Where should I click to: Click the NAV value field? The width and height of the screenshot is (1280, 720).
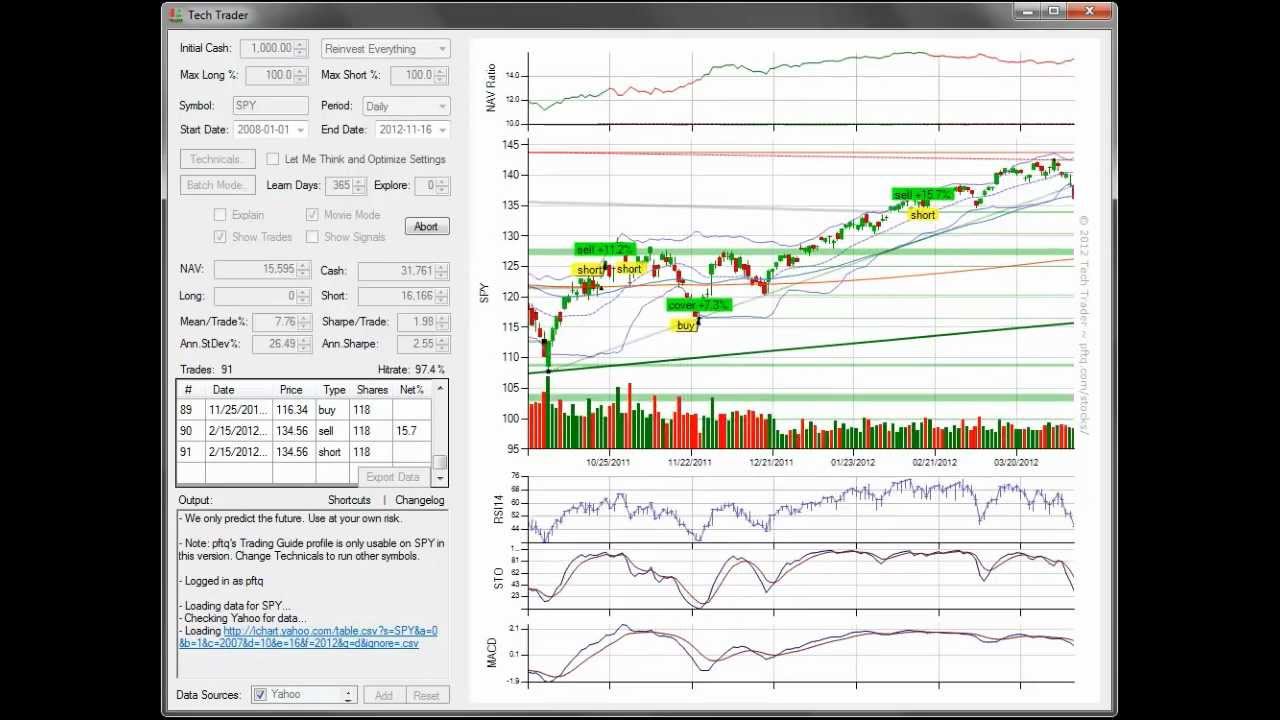point(262,270)
